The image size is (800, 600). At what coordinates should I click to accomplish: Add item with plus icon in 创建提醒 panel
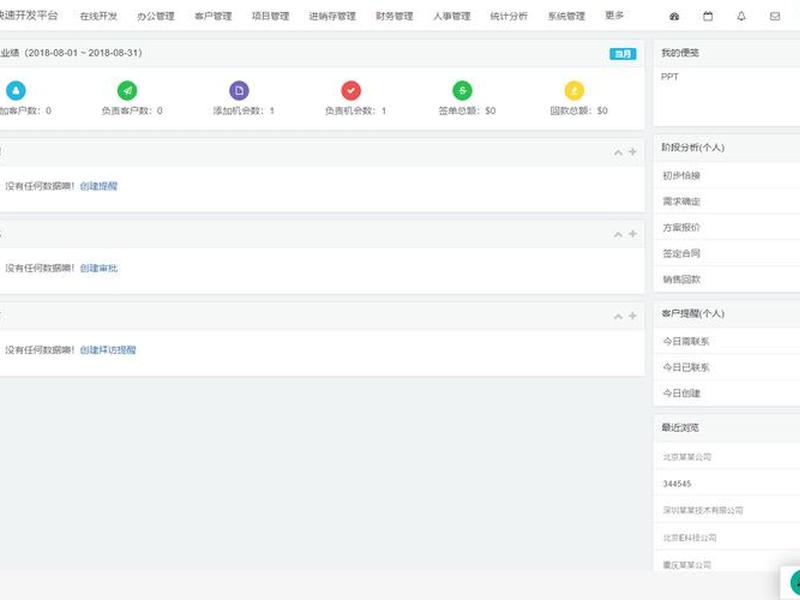click(x=633, y=152)
